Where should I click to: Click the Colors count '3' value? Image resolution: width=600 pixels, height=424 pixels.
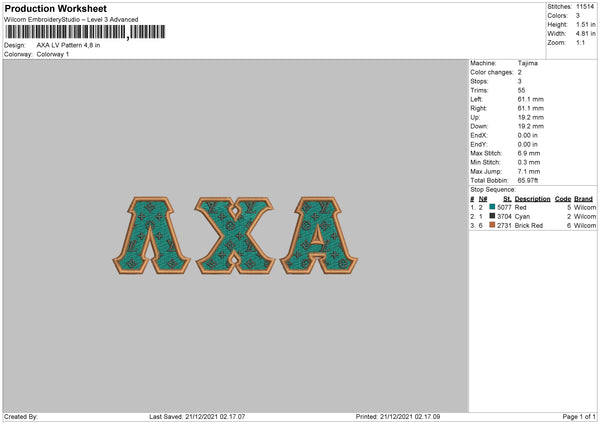point(578,16)
